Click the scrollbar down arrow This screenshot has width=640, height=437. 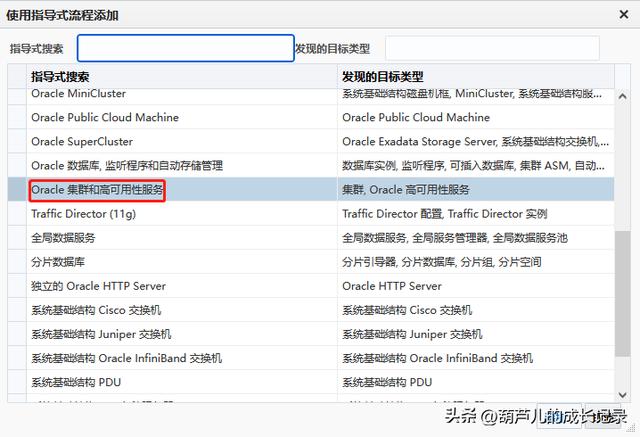point(622,395)
